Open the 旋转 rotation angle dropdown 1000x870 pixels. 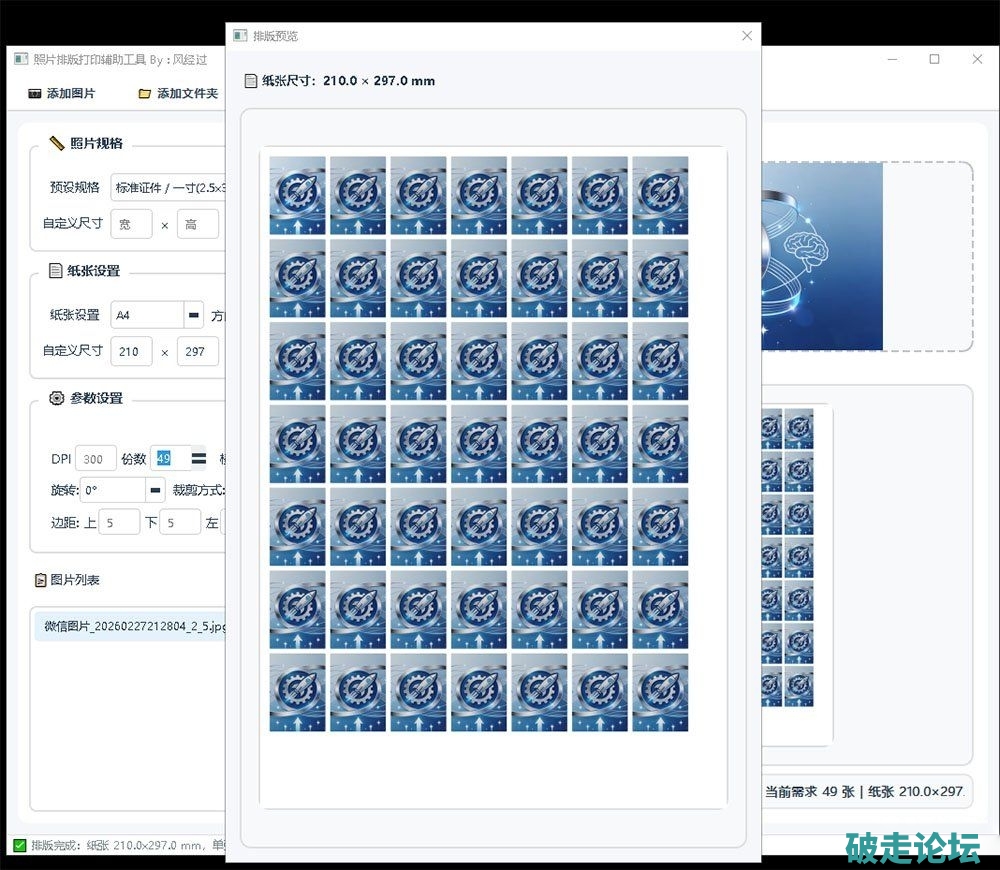click(x=155, y=490)
